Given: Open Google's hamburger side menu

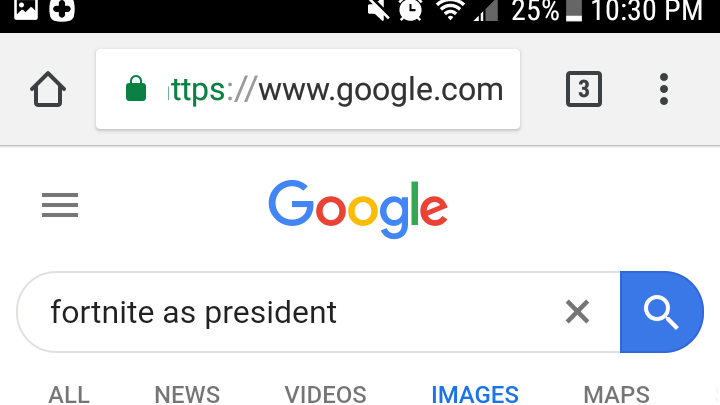Looking at the screenshot, I should coord(60,205).
